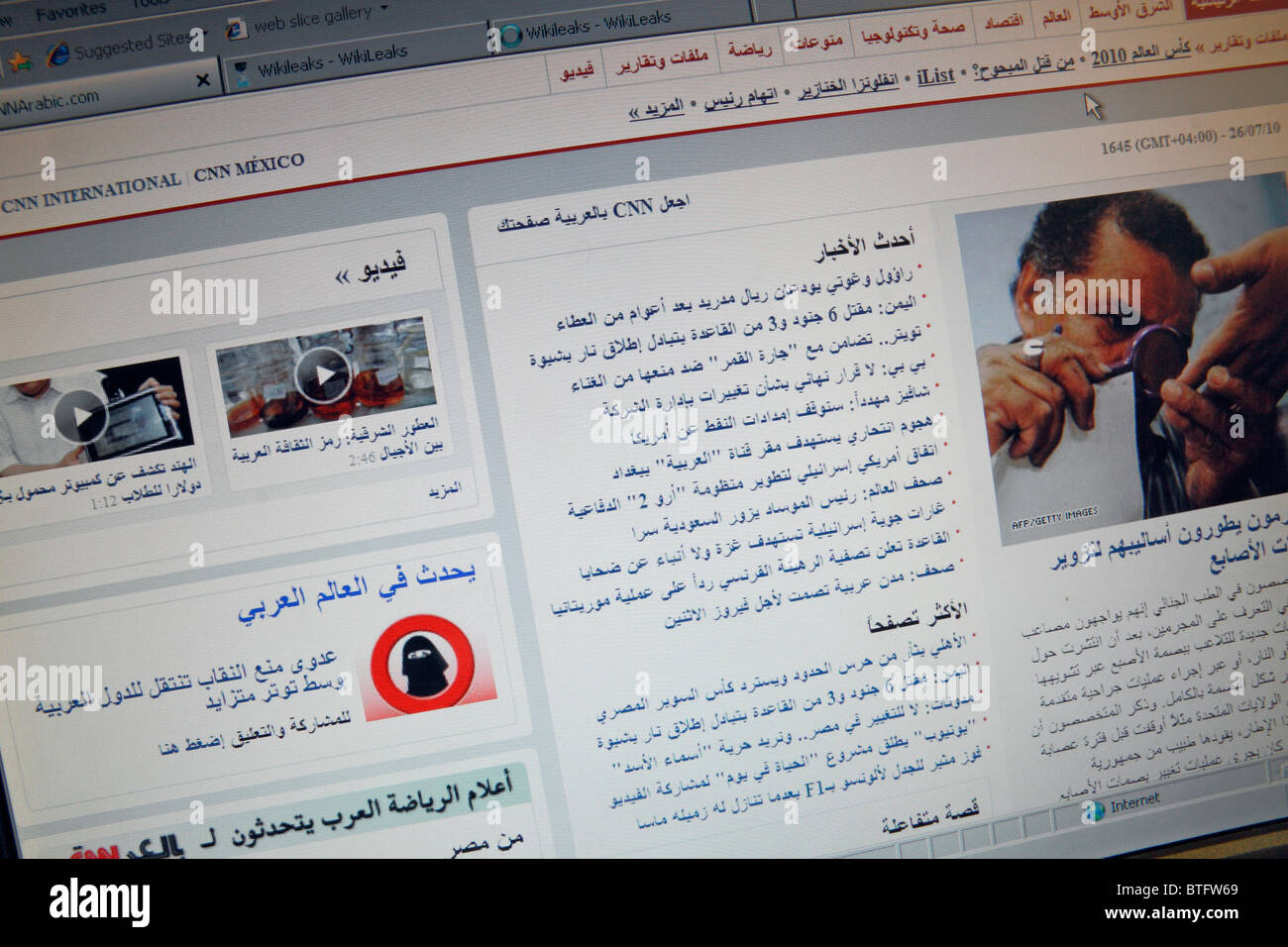Open the ملفات وتقارير navigation tab
Image resolution: width=1288 pixels, height=947 pixels.
(663, 61)
